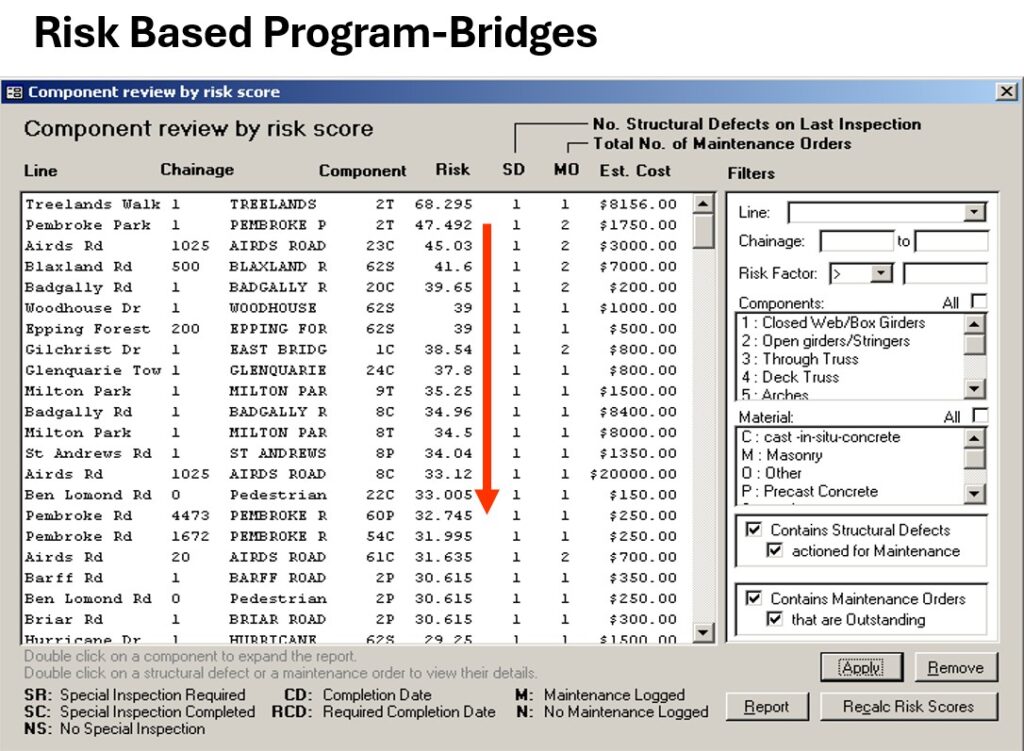Select the Pembroke Park row
This screenshot has width=1024, height=751.
point(357,225)
